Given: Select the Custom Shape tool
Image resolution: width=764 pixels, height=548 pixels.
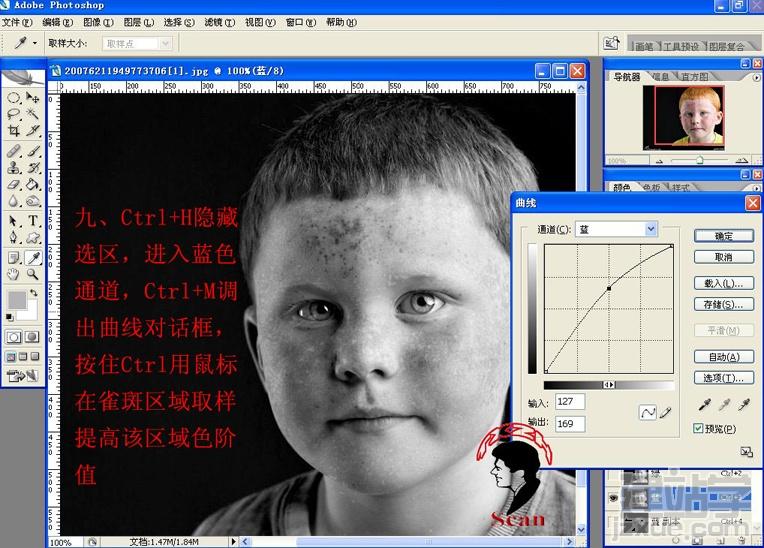Looking at the screenshot, I should tap(33, 238).
